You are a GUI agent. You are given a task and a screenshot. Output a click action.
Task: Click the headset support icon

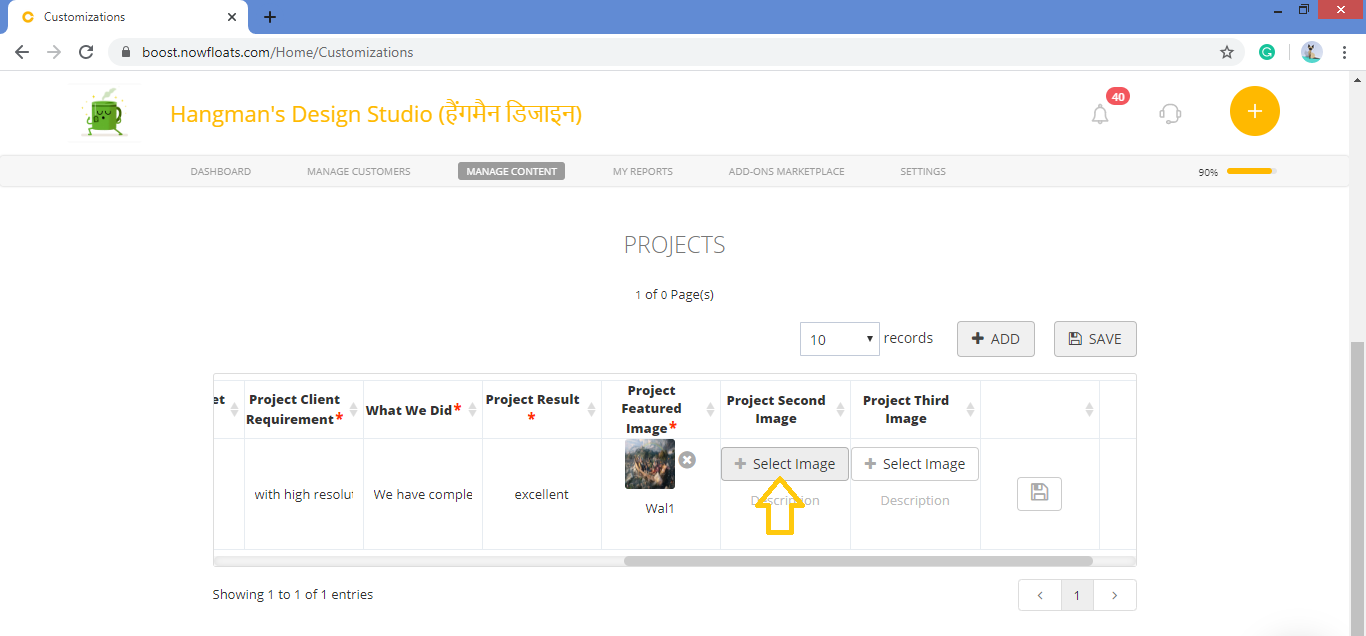[x=1169, y=113]
